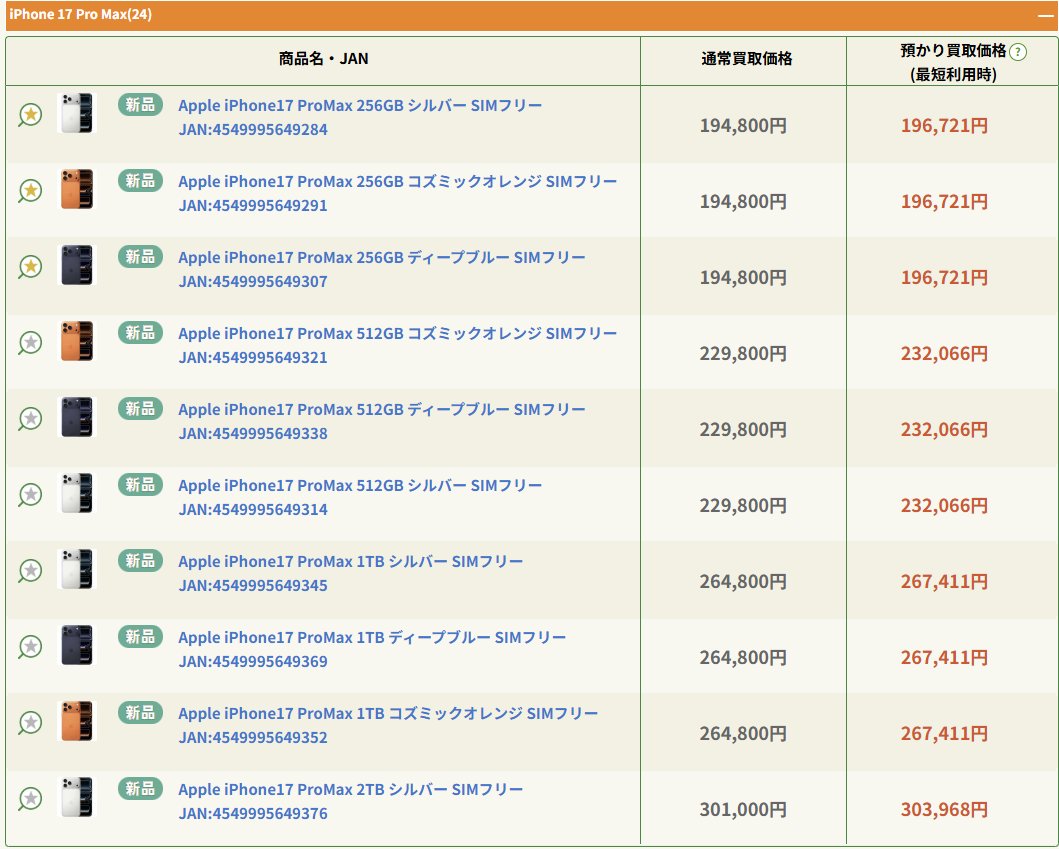1059x849 pixels.
Task: Select JAN:4549995649307 text
Action: 253,282
